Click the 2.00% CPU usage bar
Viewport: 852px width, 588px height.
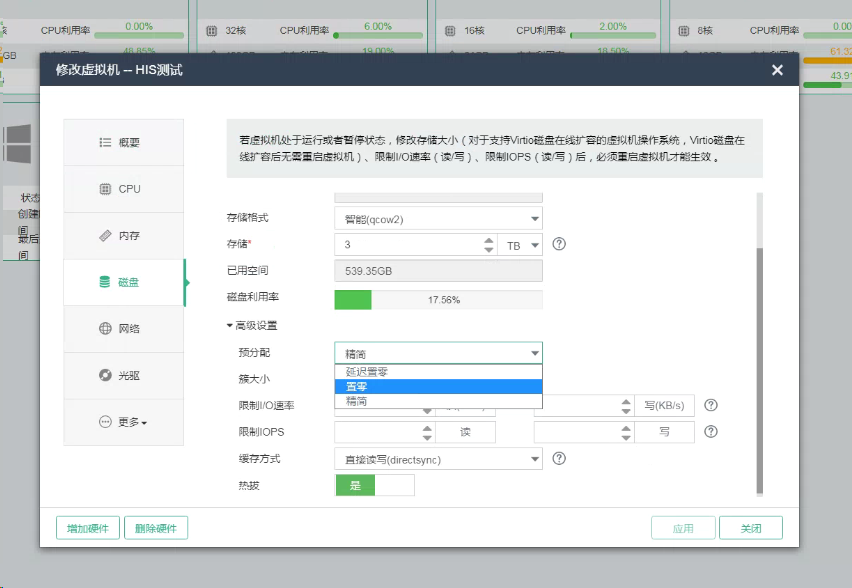coord(613,35)
